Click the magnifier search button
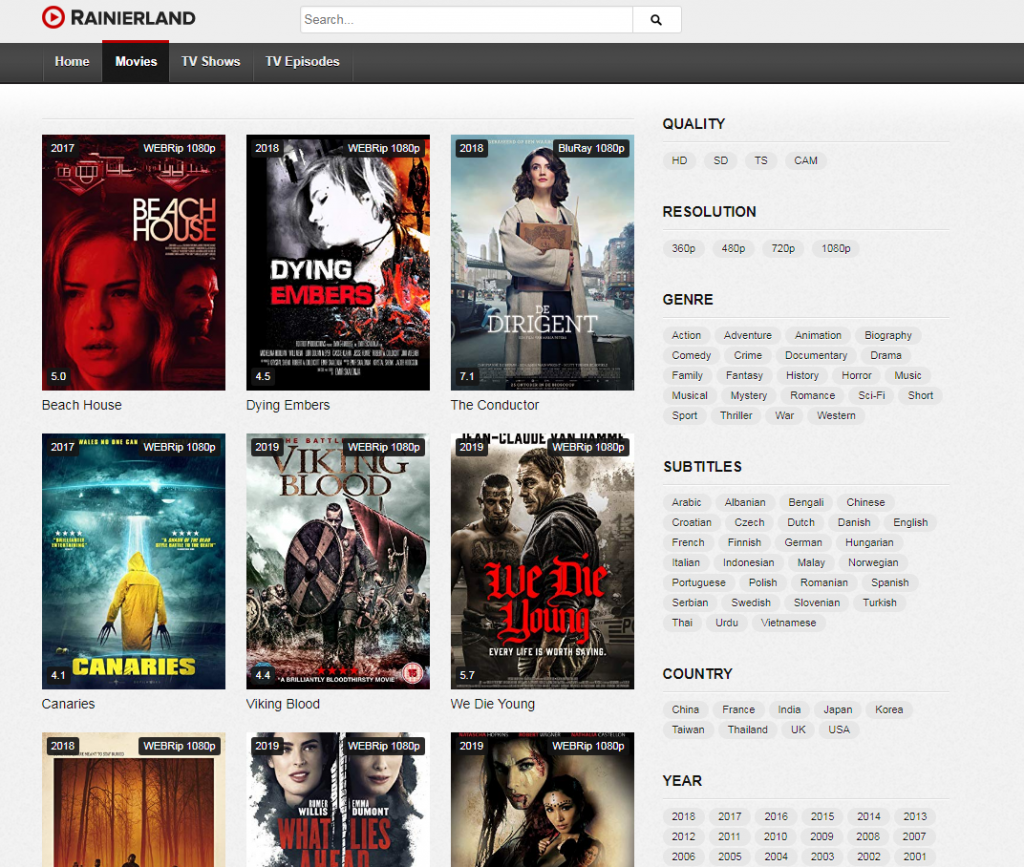This screenshot has width=1024, height=867. click(656, 20)
